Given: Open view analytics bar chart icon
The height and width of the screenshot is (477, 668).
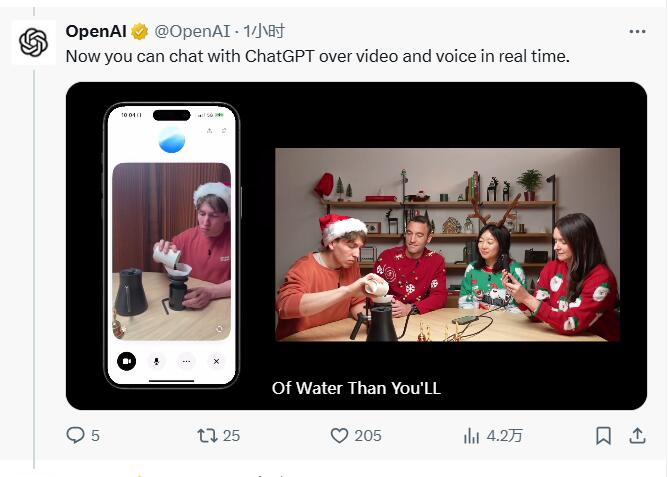Looking at the screenshot, I should point(472,435).
